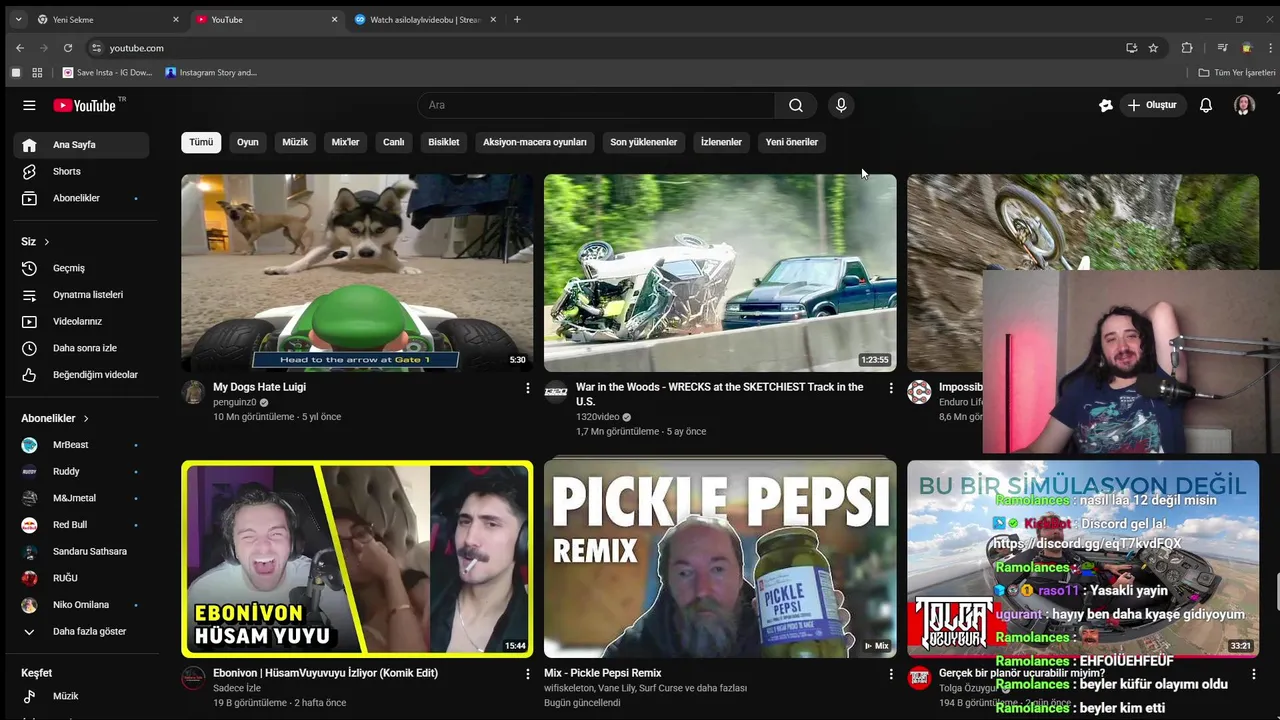Click the YouTube logo
The image size is (1280, 720).
[85, 105]
